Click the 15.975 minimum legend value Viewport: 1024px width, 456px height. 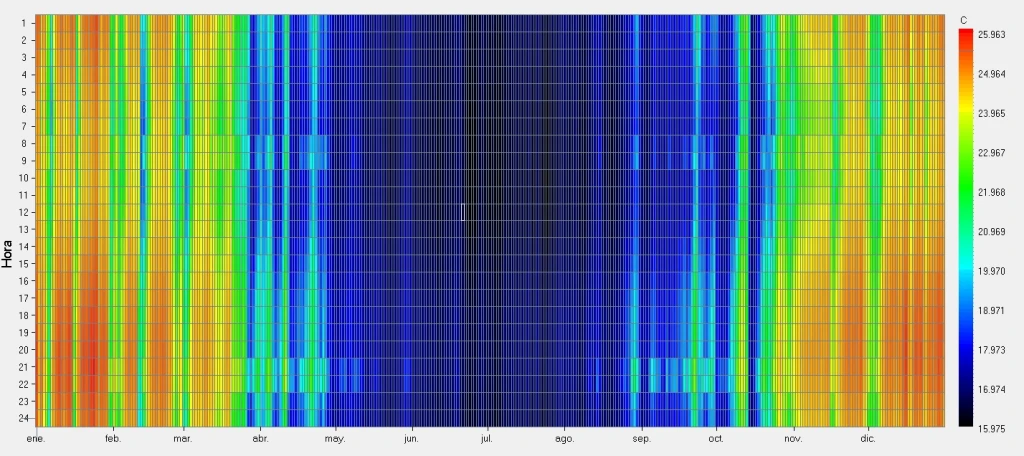pyautogui.click(x=990, y=429)
